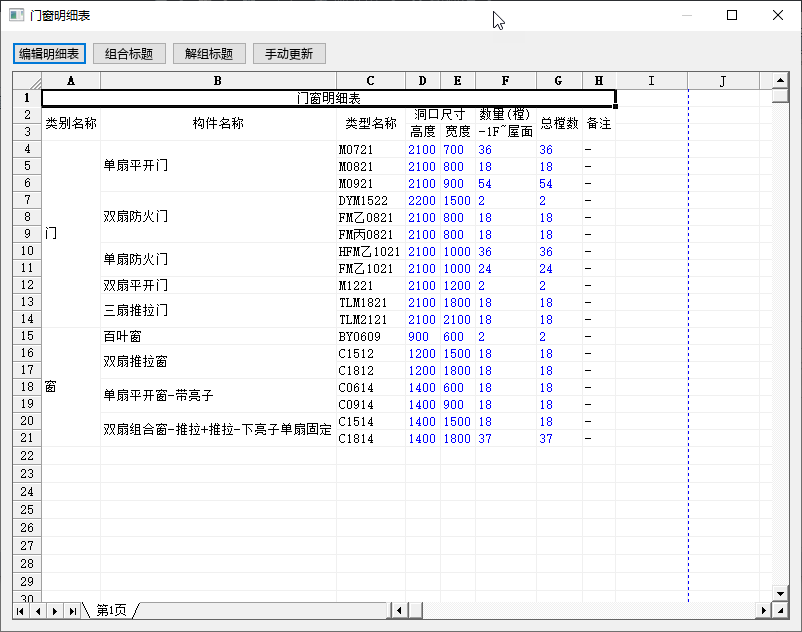
Task: Select row 25 header
Action: coord(27,510)
